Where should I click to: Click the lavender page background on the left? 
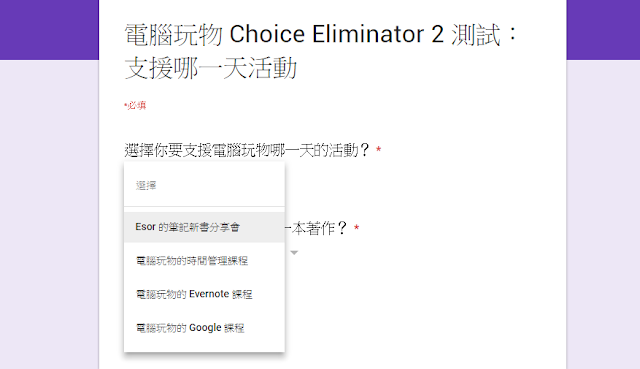click(49, 214)
